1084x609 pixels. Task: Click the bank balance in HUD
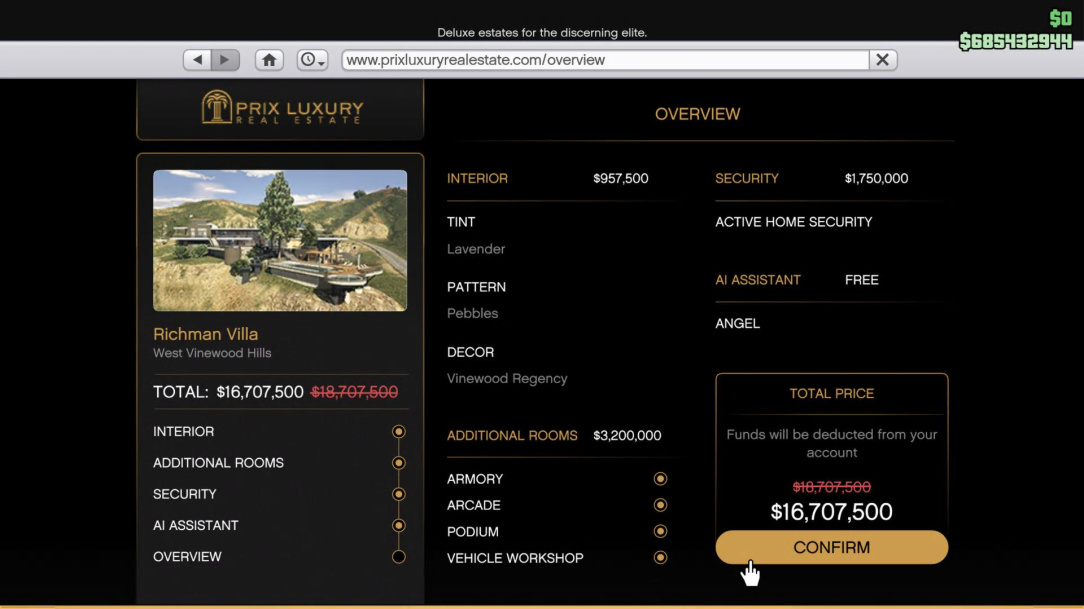[x=1015, y=41]
